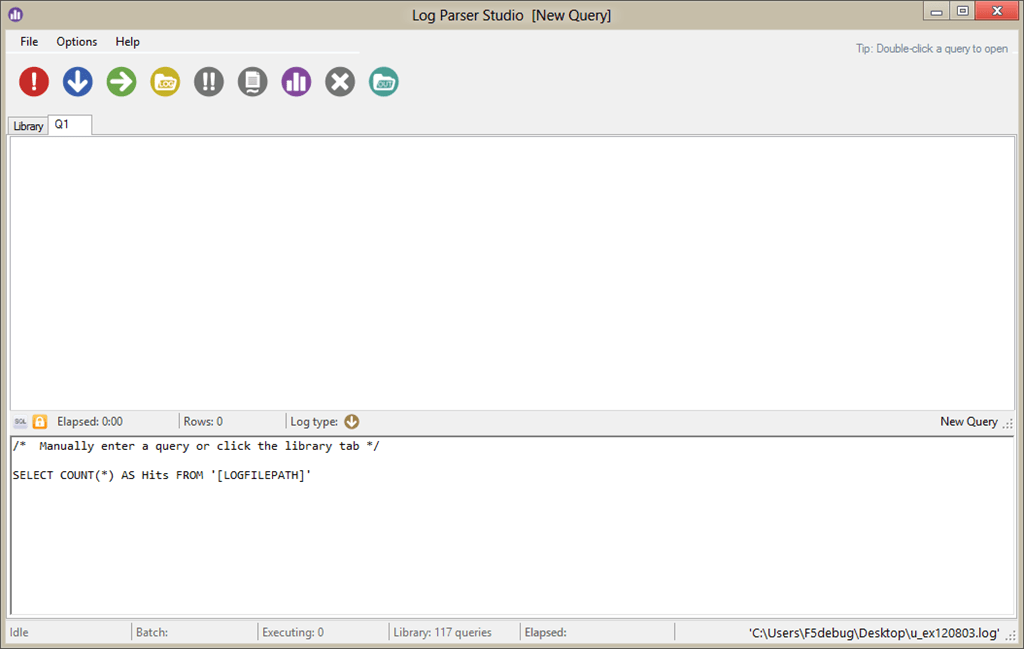Toggle the orange lock icon
Viewport: 1024px width, 649px height.
pyautogui.click(x=40, y=422)
